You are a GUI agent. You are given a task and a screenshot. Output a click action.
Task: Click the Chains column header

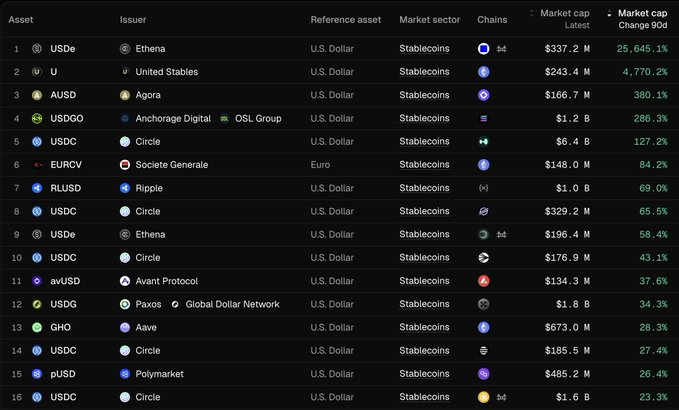coord(492,19)
